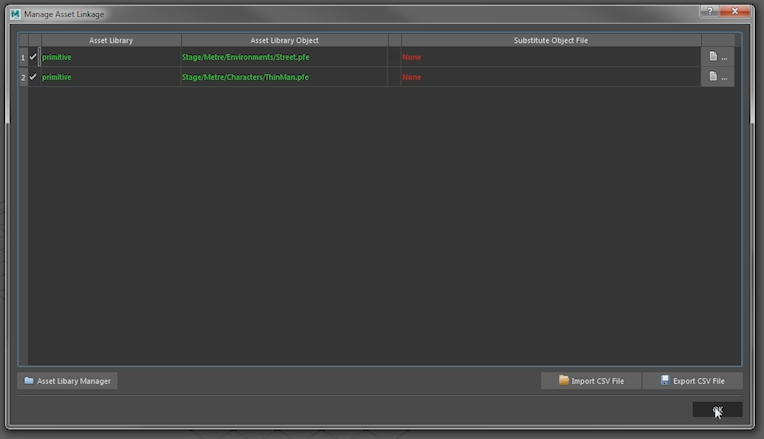Select primitive library in row 2
The image size is (764, 439).
click(x=57, y=77)
